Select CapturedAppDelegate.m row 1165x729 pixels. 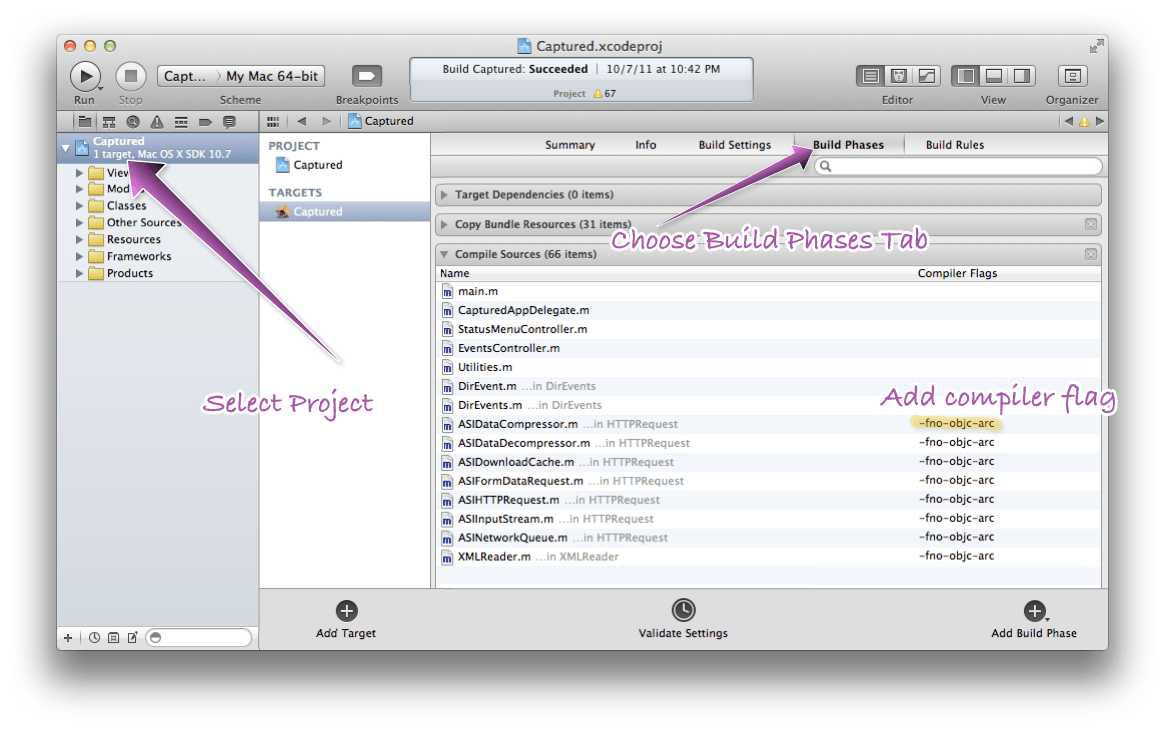768,311
